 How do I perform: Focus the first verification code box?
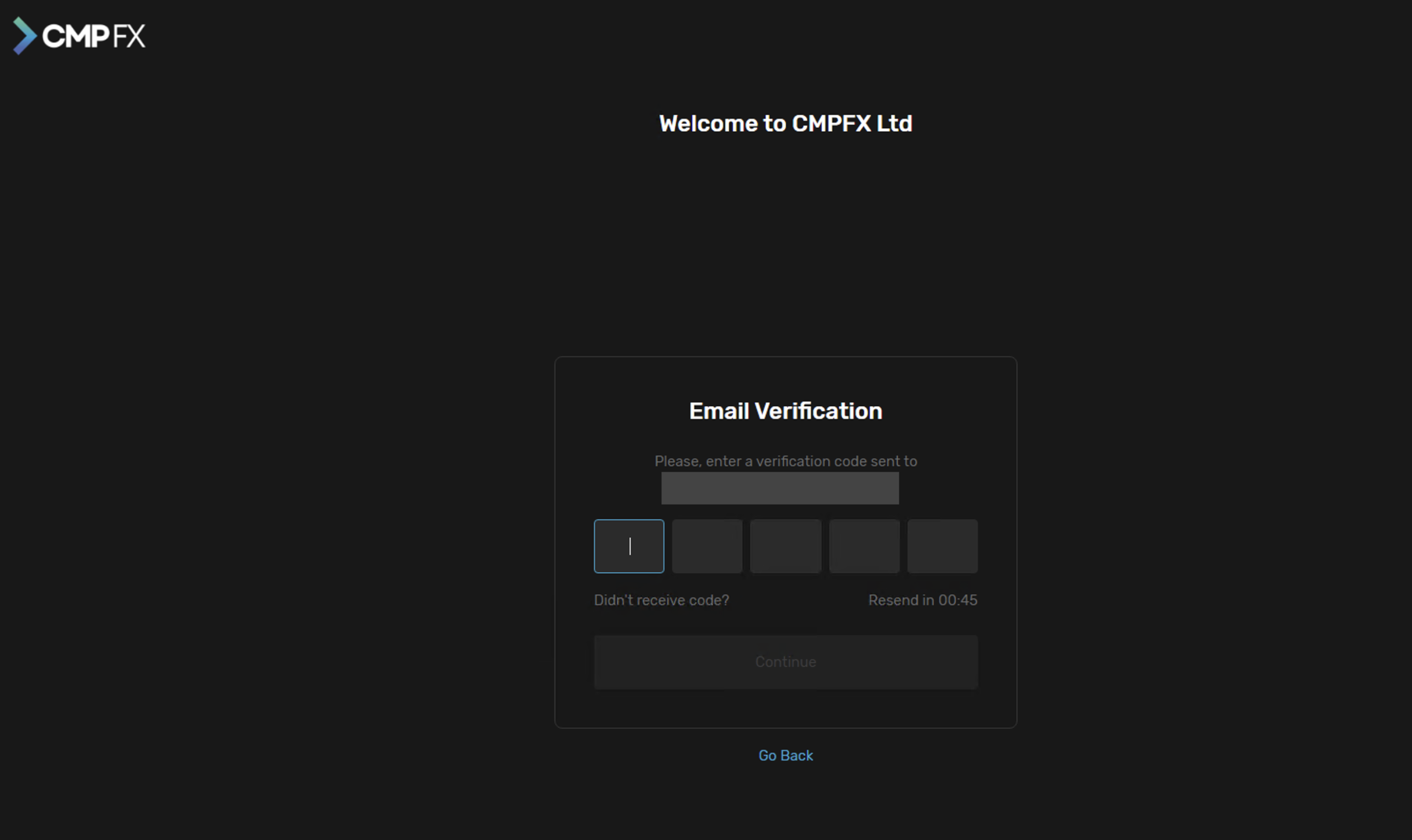click(x=629, y=546)
